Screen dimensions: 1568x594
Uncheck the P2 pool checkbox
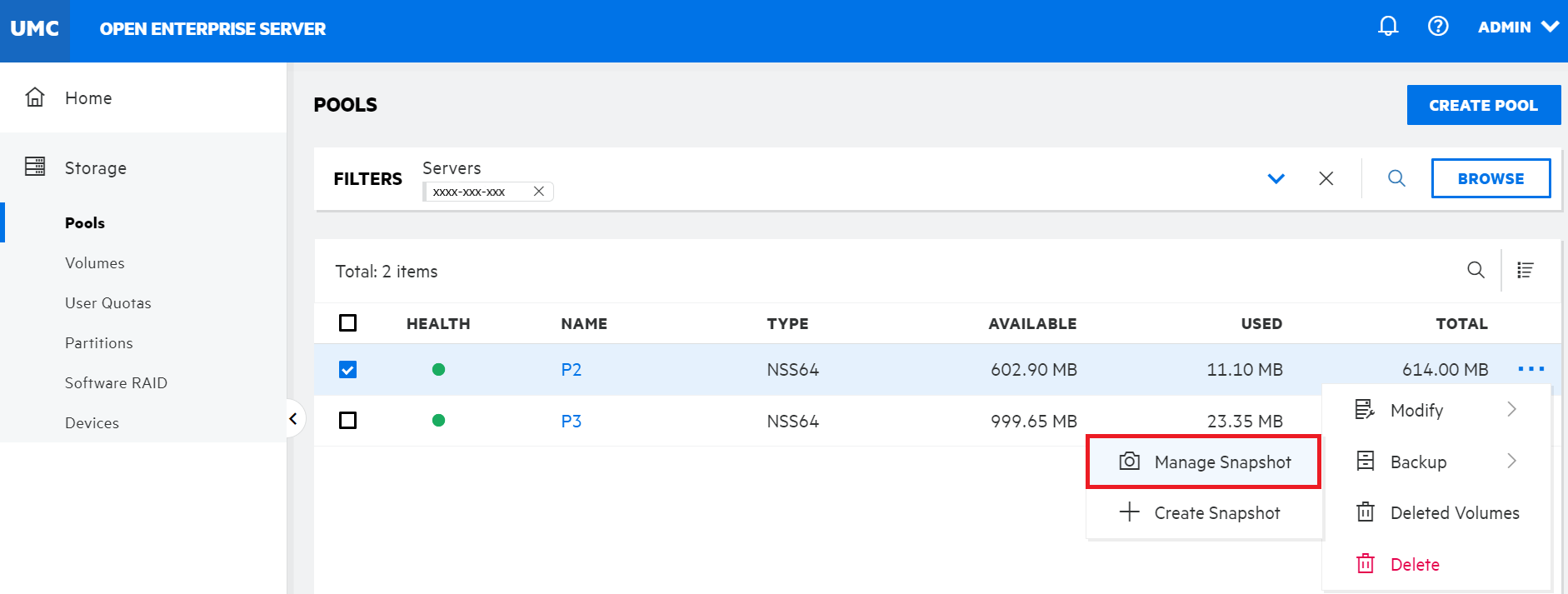tap(348, 369)
